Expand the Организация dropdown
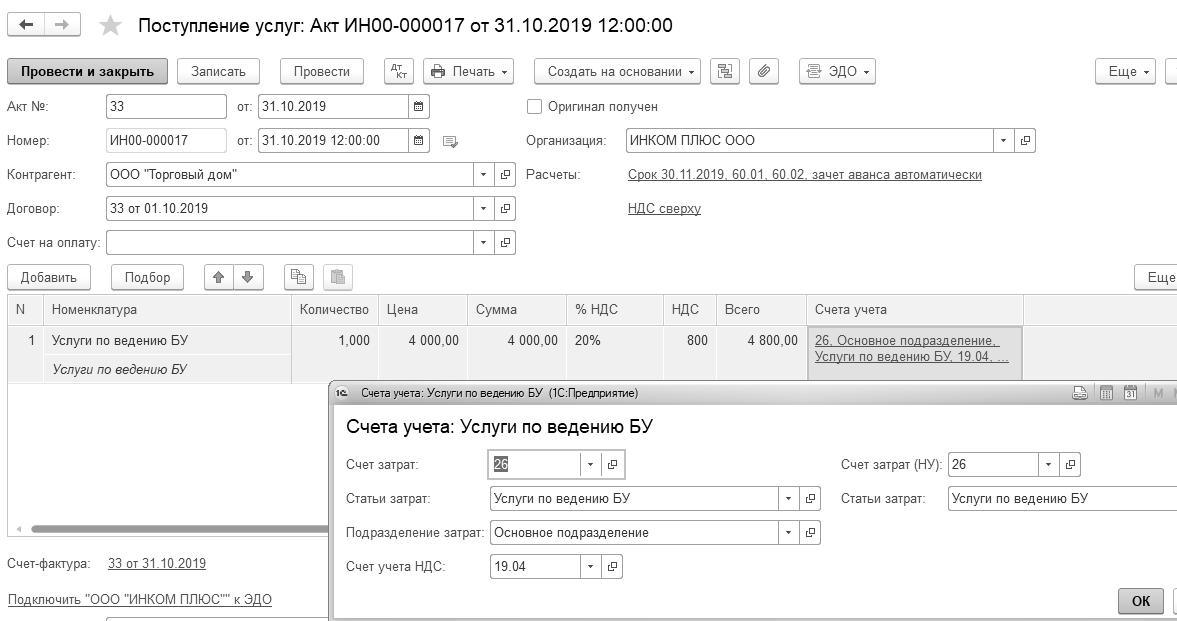The width and height of the screenshot is (1177, 621). [1004, 141]
